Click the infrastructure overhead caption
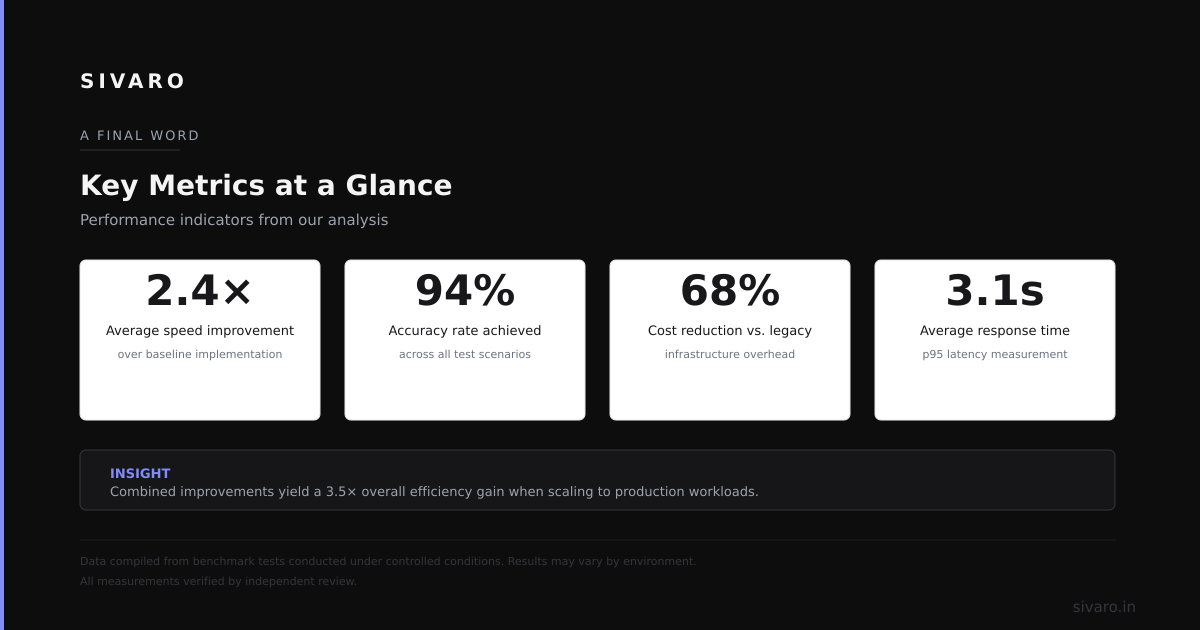The image size is (1200, 630). click(730, 354)
